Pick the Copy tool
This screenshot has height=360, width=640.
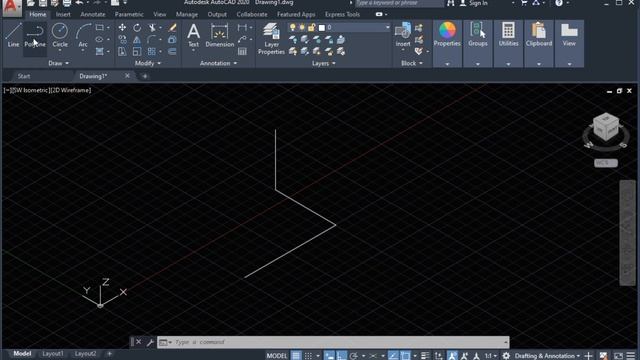tap(122, 40)
